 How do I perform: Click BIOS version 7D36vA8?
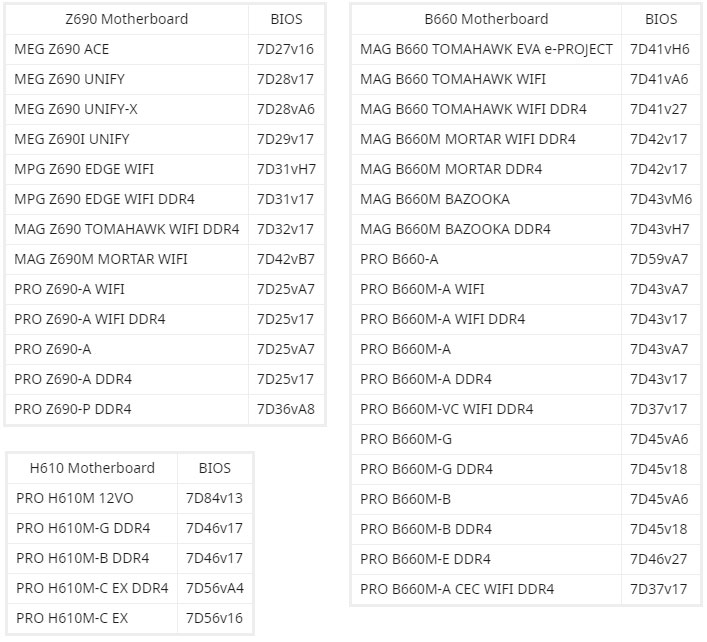[285, 409]
